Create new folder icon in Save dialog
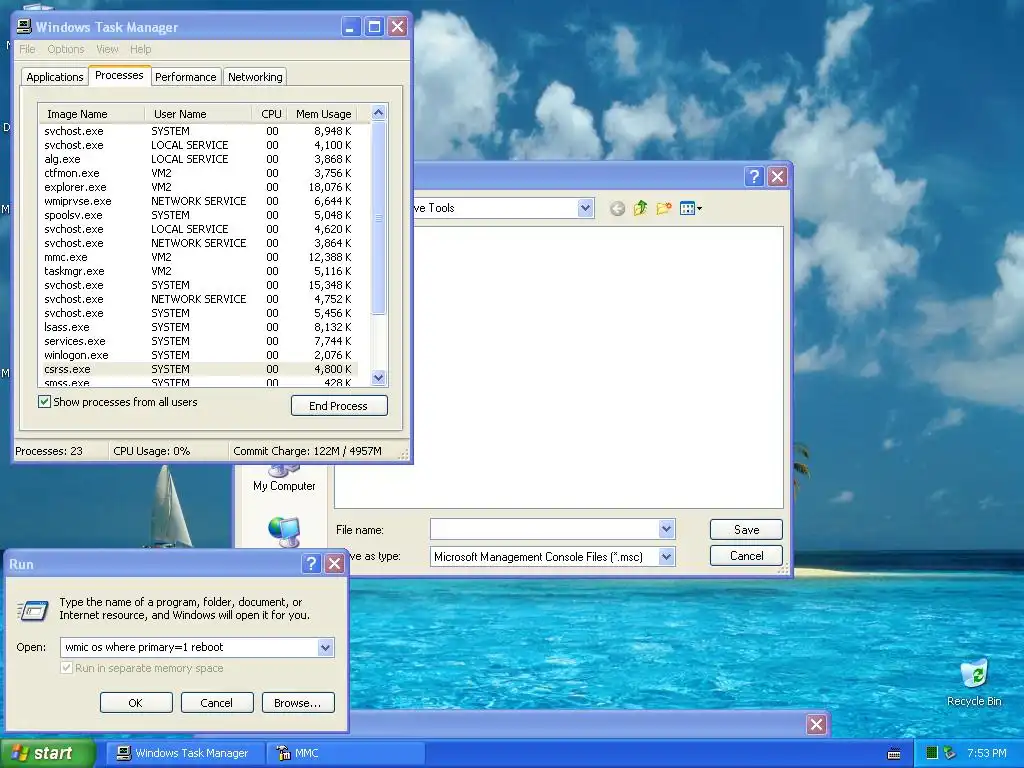 664,208
